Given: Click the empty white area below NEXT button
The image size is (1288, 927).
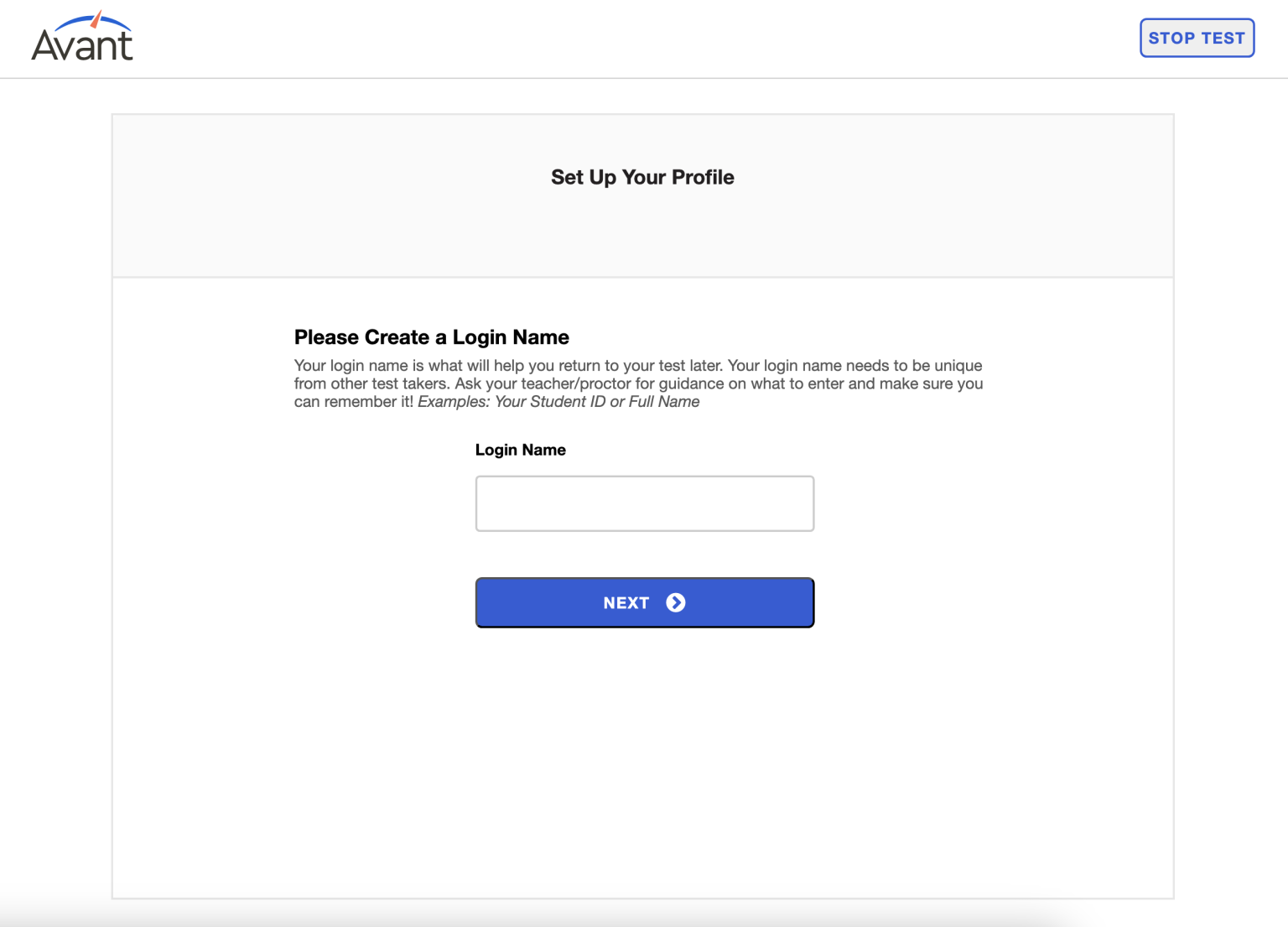Looking at the screenshot, I should pyautogui.click(x=643, y=755).
